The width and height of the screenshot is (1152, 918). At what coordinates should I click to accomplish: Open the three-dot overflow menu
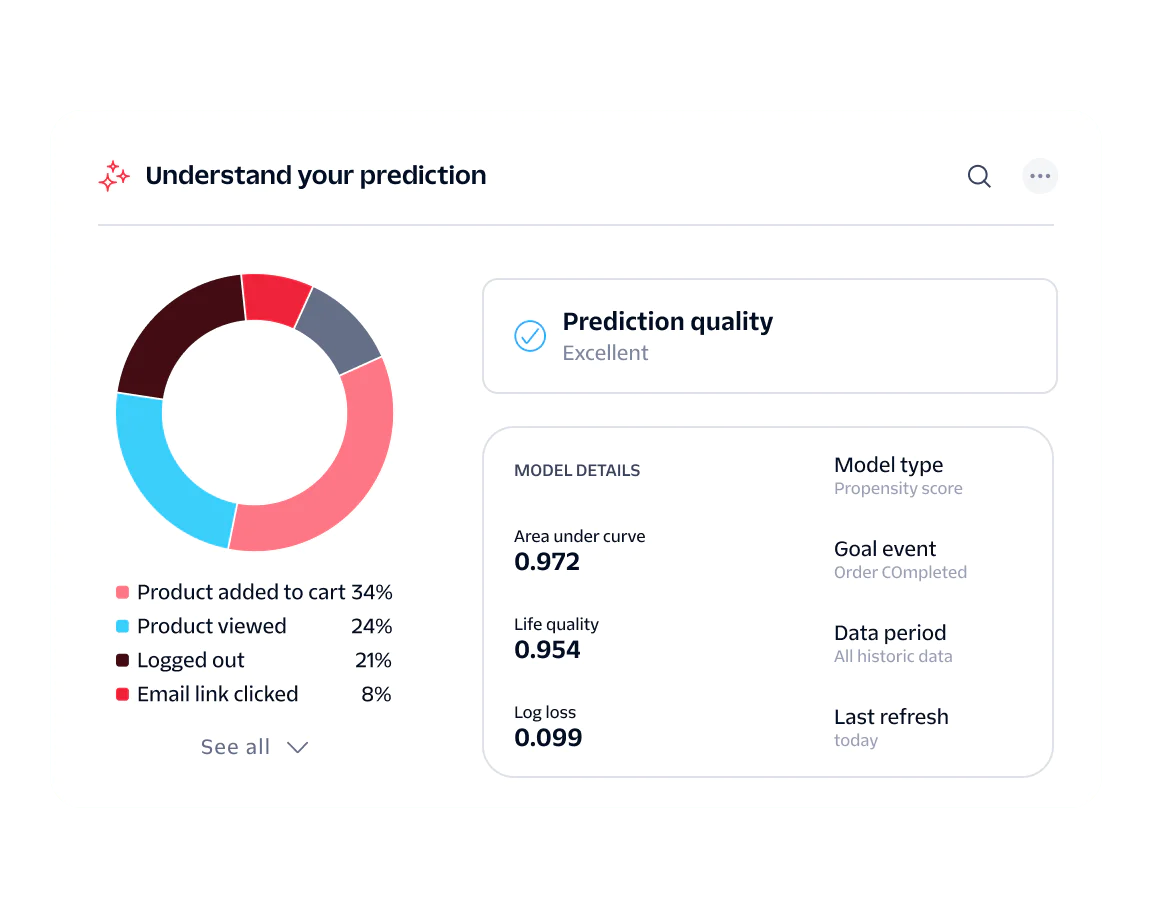click(x=1040, y=176)
